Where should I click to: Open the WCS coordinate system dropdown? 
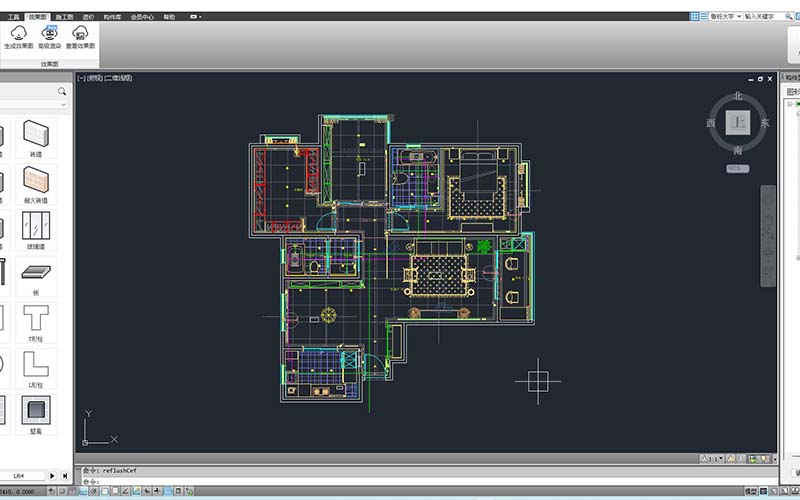738,168
